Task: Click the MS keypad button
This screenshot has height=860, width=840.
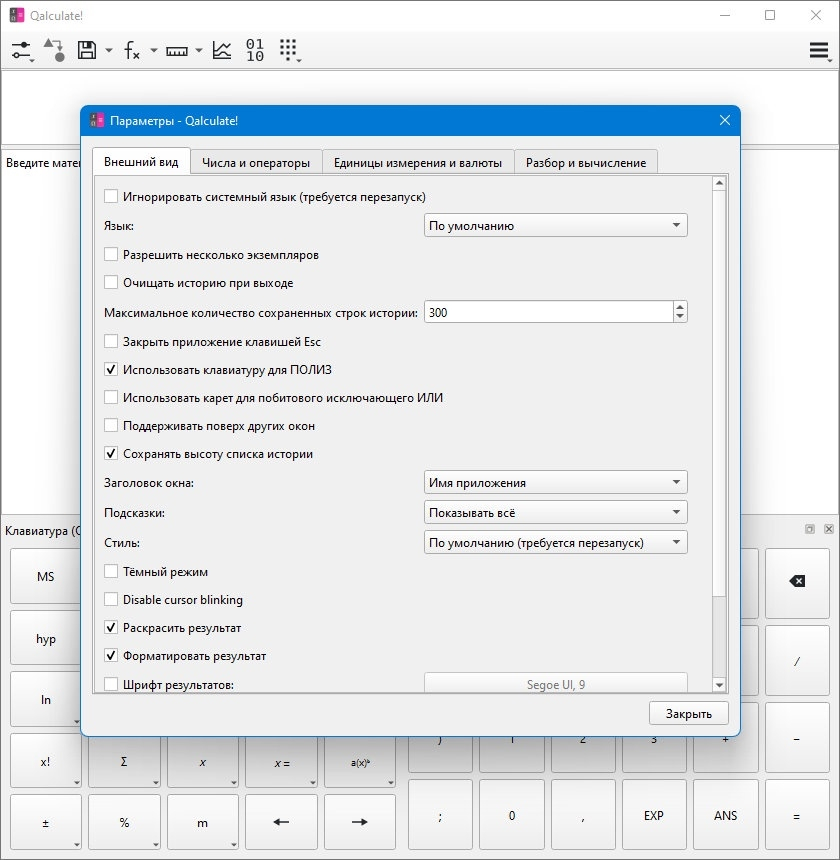Action: point(46,576)
